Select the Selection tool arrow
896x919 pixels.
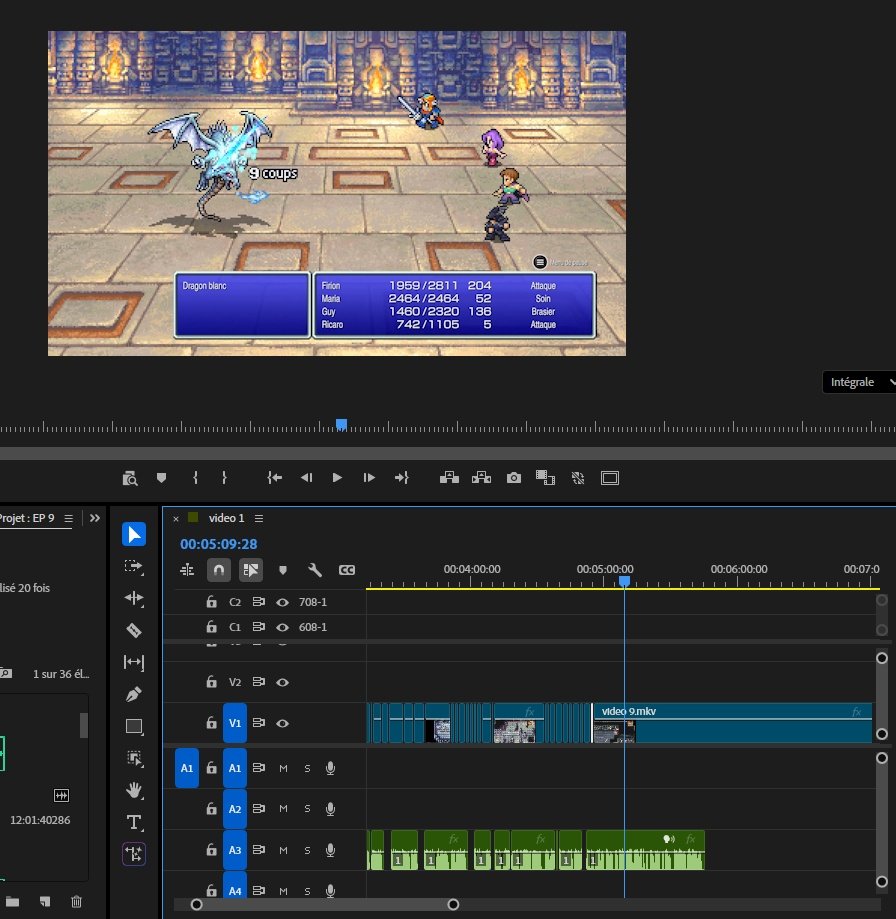click(134, 535)
